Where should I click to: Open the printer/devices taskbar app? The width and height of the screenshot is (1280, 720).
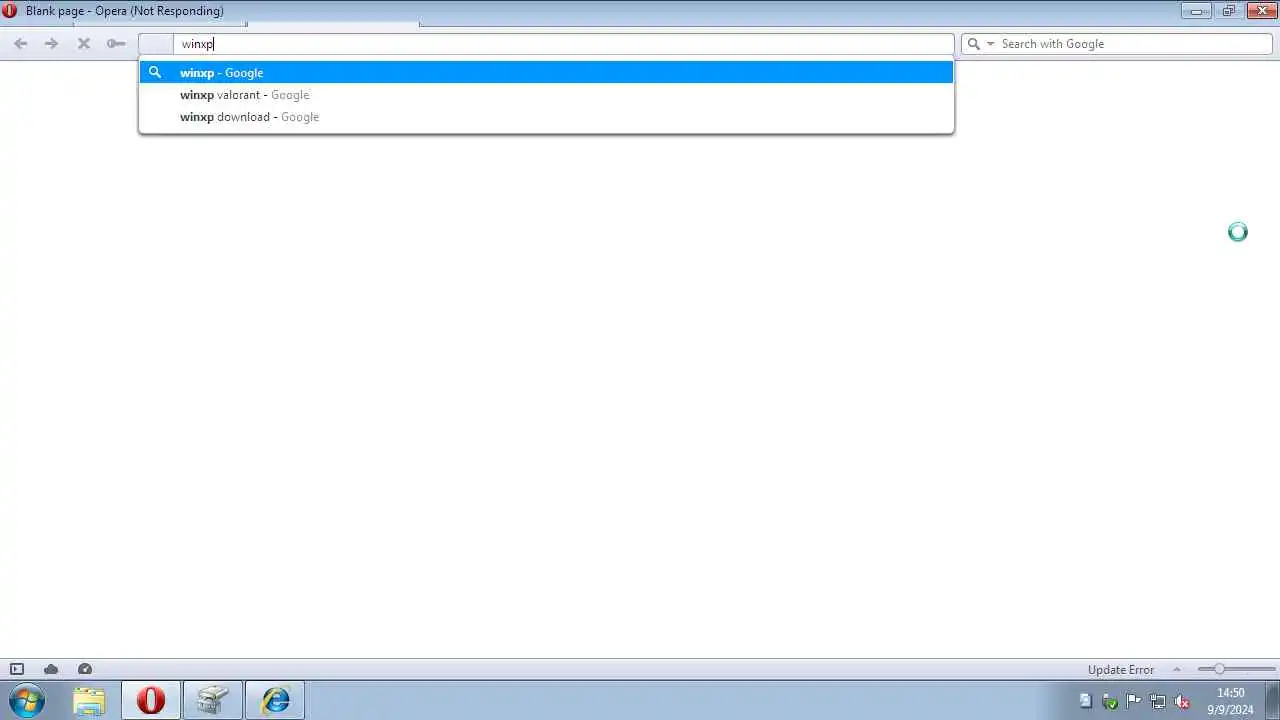coord(213,700)
